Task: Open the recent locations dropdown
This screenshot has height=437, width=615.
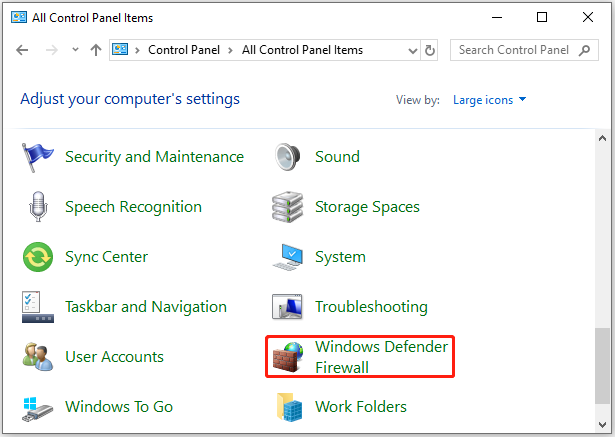Action: tap(75, 50)
